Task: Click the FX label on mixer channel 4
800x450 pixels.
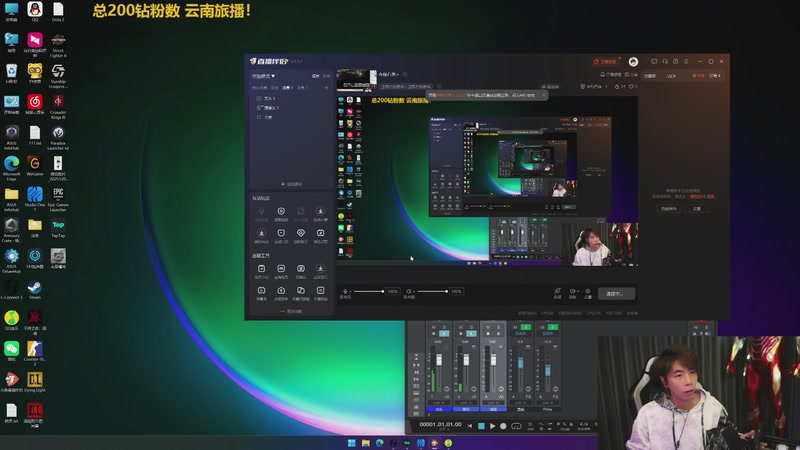Action: [528, 396]
